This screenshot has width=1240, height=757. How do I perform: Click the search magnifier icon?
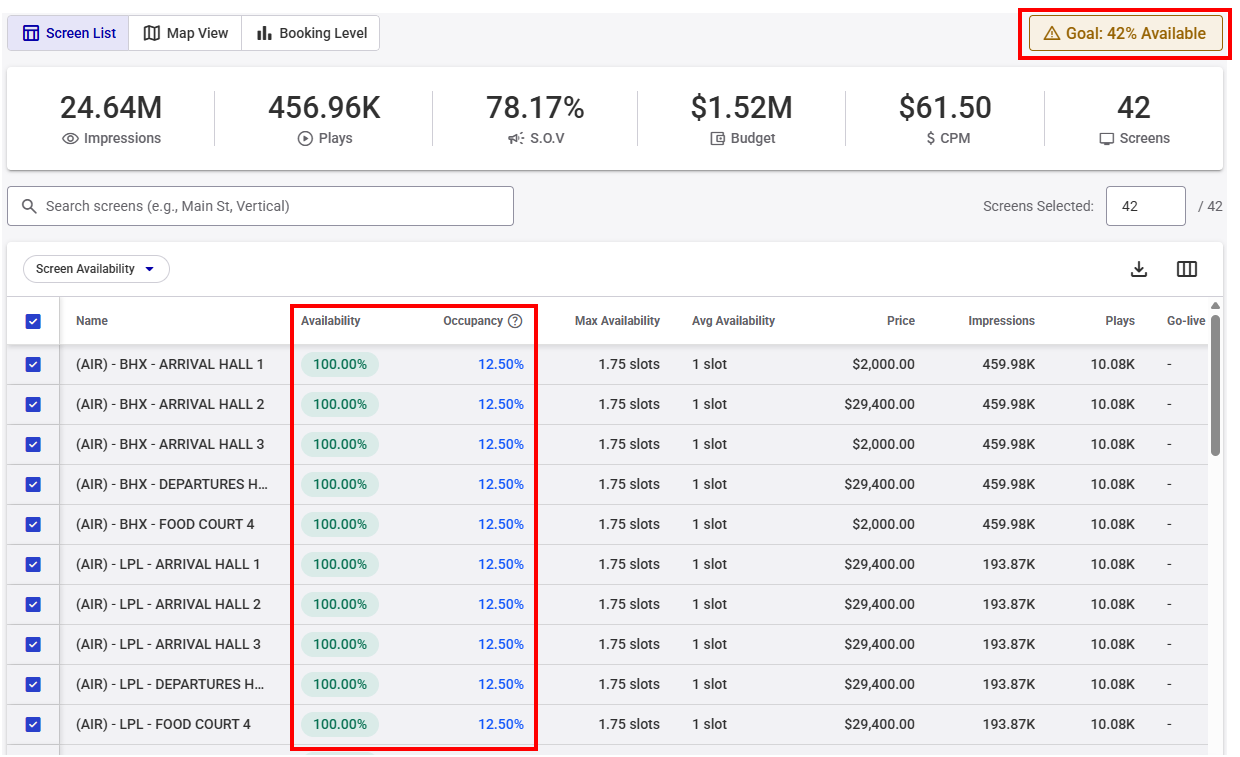(29, 206)
